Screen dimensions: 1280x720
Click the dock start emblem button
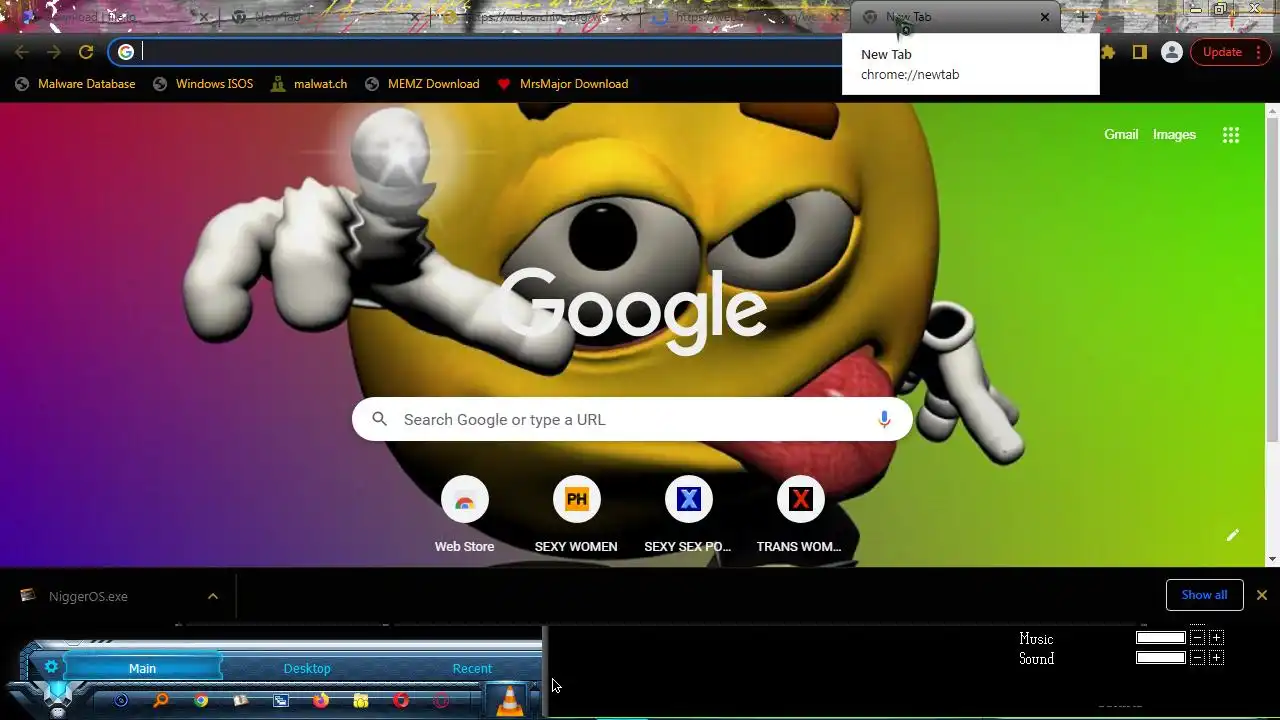tap(58, 696)
